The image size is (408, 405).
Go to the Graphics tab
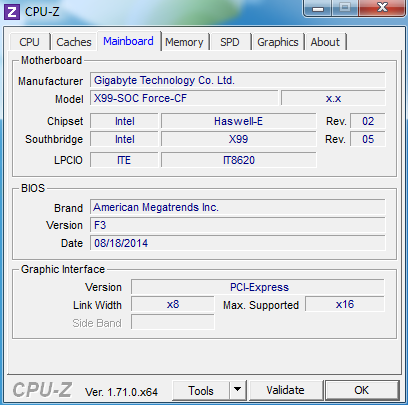pyautogui.click(x=278, y=42)
